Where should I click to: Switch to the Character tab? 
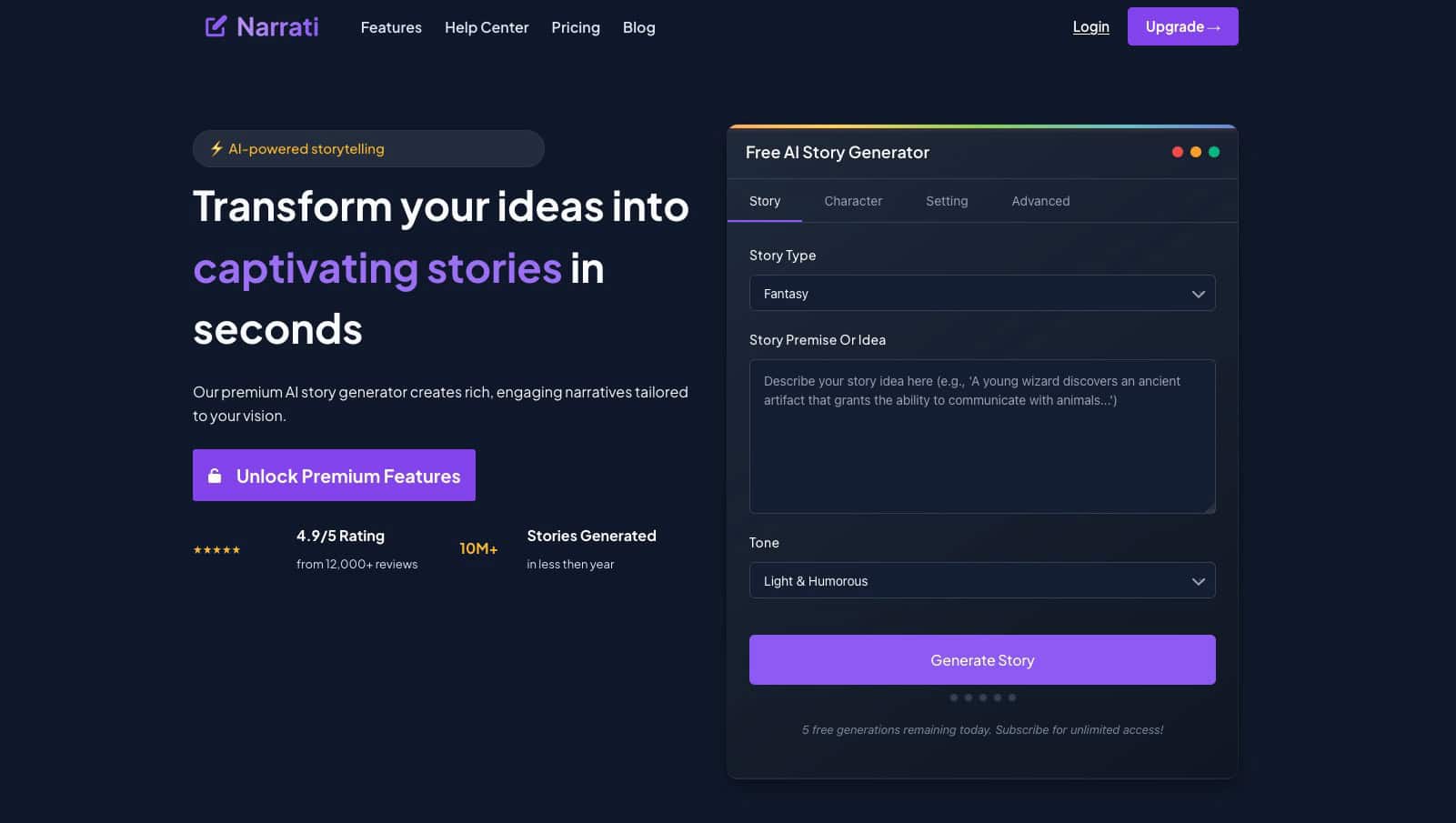(x=853, y=201)
